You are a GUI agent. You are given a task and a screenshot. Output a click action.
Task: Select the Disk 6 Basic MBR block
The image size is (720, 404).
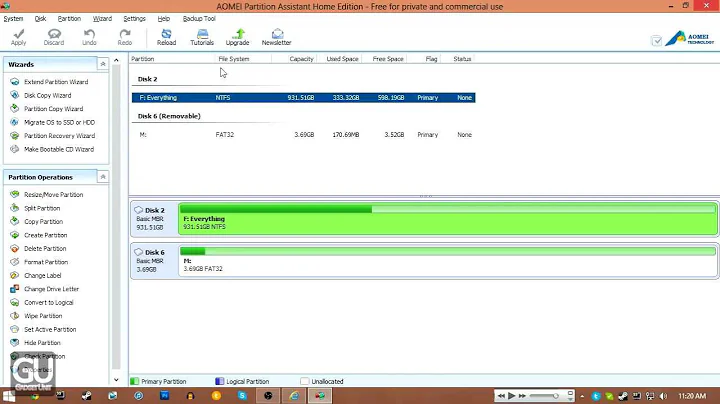(x=154, y=261)
